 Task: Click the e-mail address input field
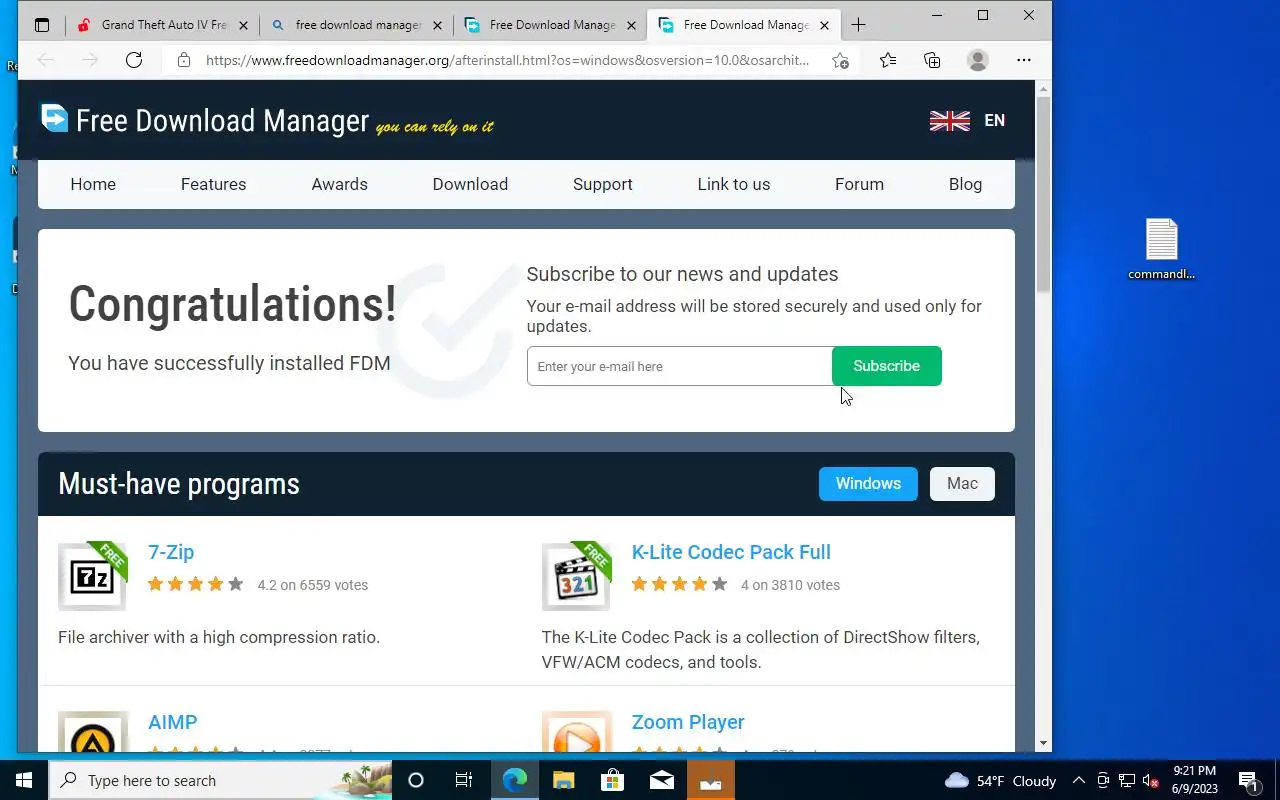point(680,366)
